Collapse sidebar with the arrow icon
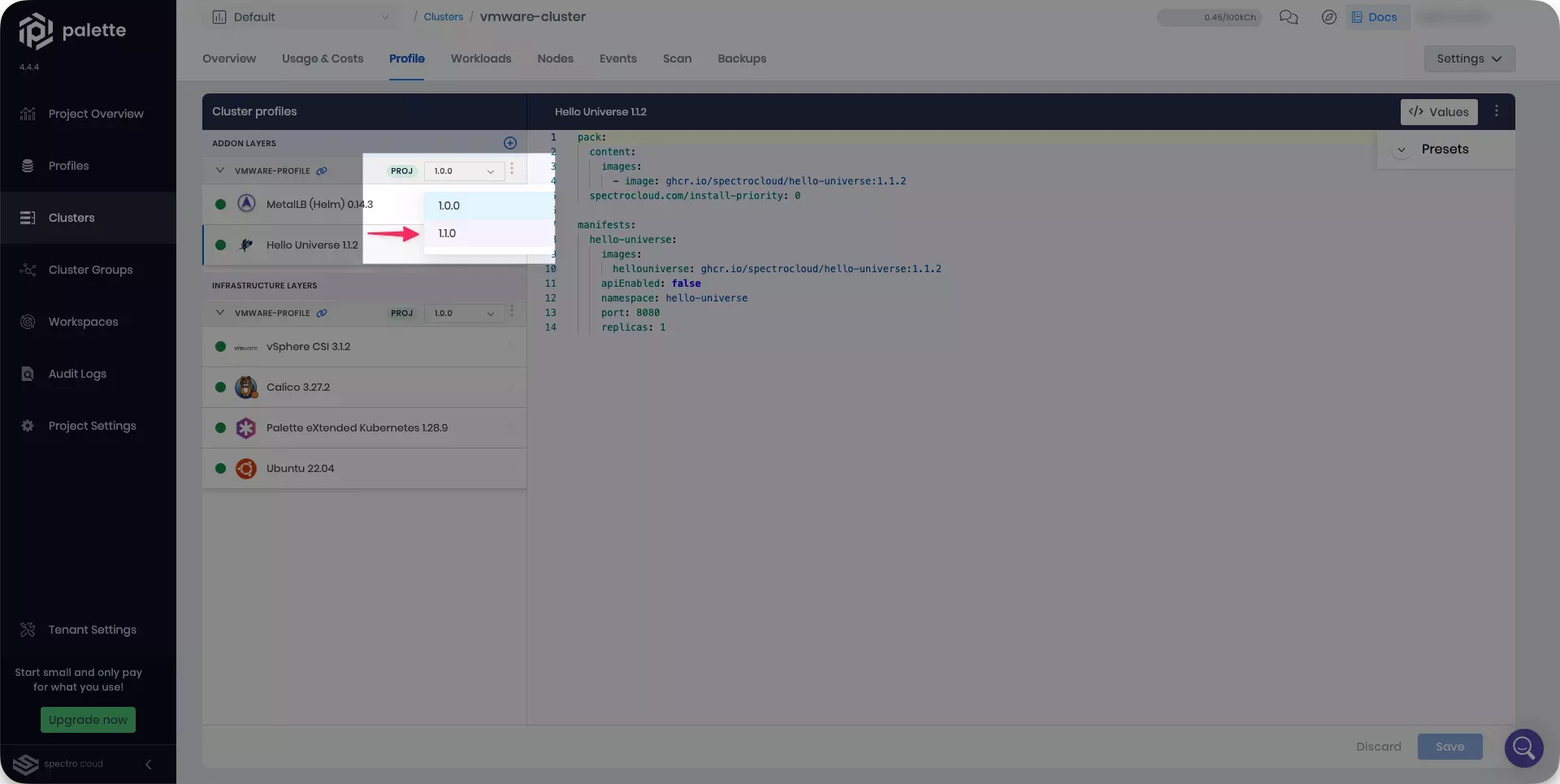 (148, 765)
